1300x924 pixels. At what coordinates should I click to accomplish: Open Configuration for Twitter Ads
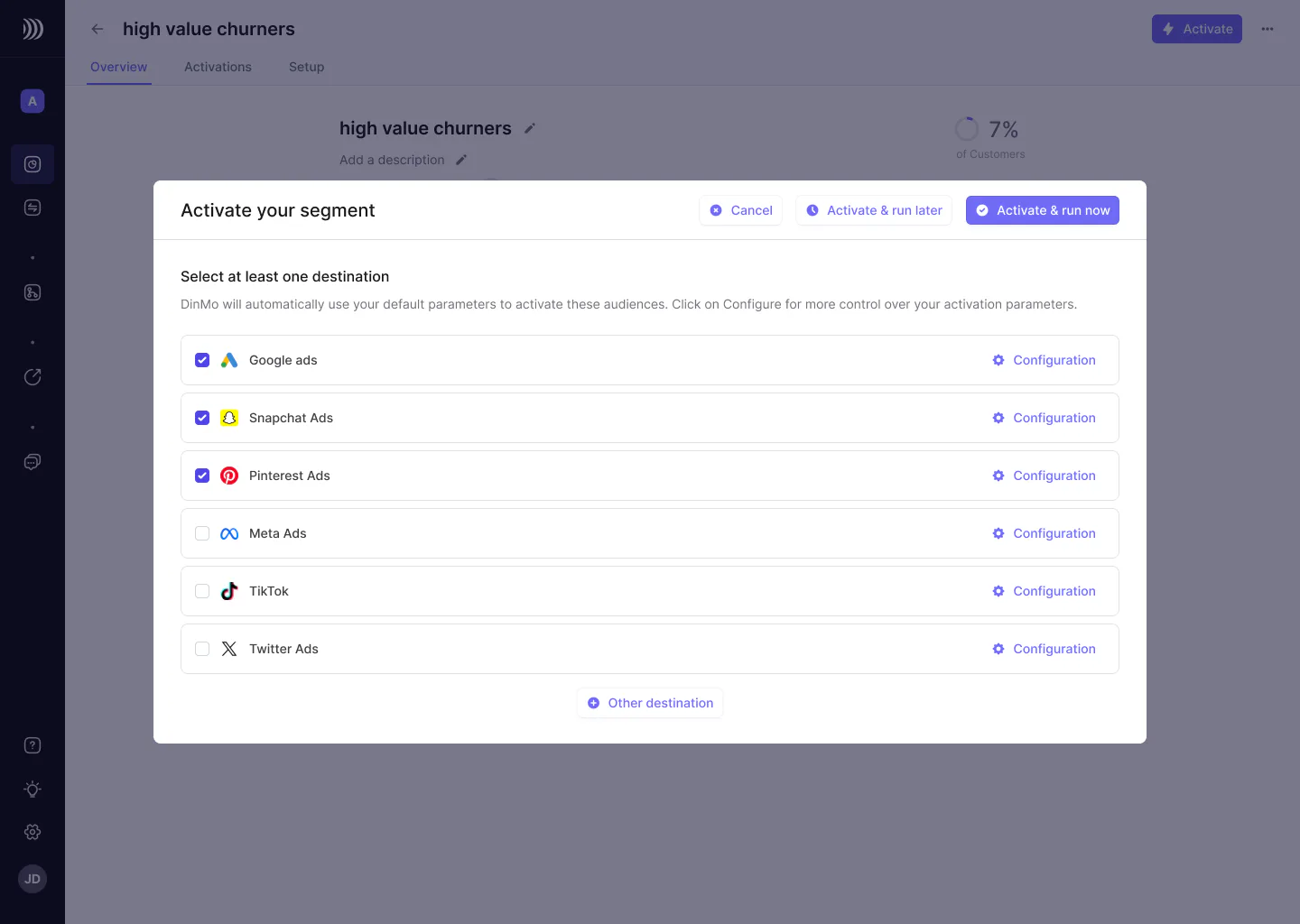[1044, 649]
